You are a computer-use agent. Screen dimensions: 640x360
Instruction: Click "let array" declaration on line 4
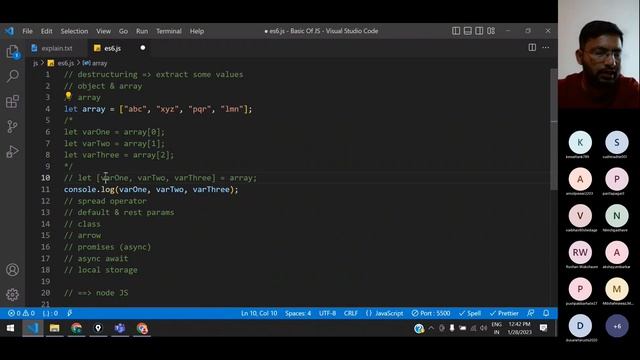point(84,109)
